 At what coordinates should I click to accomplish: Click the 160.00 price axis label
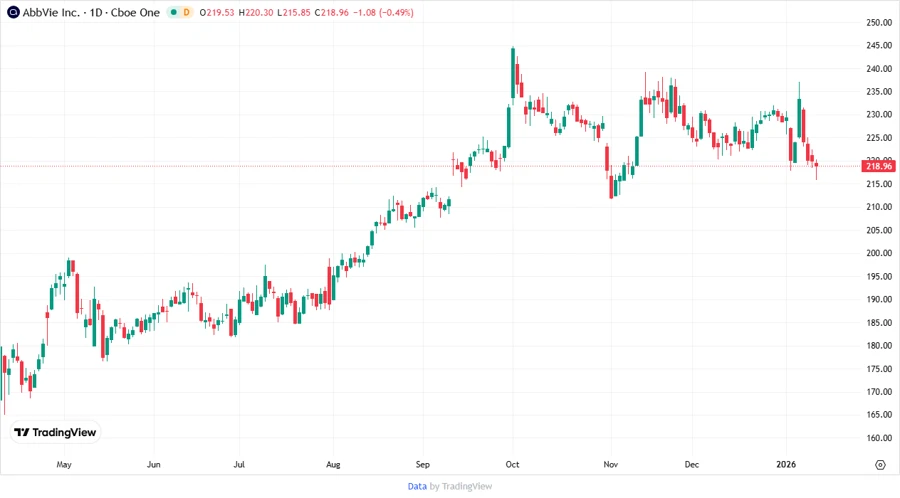pyautogui.click(x=879, y=438)
